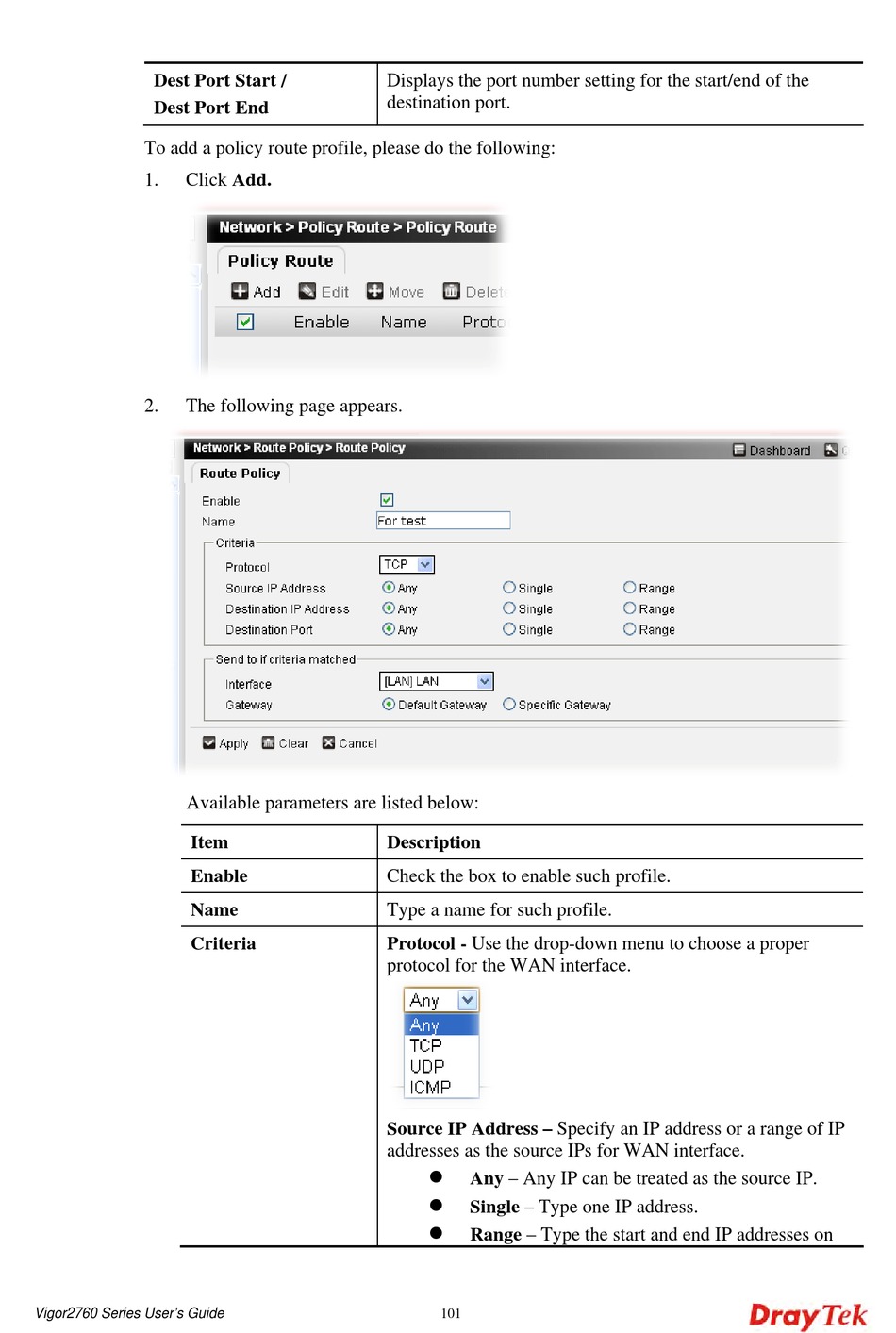Select Any for Source IP Address

[x=389, y=588]
